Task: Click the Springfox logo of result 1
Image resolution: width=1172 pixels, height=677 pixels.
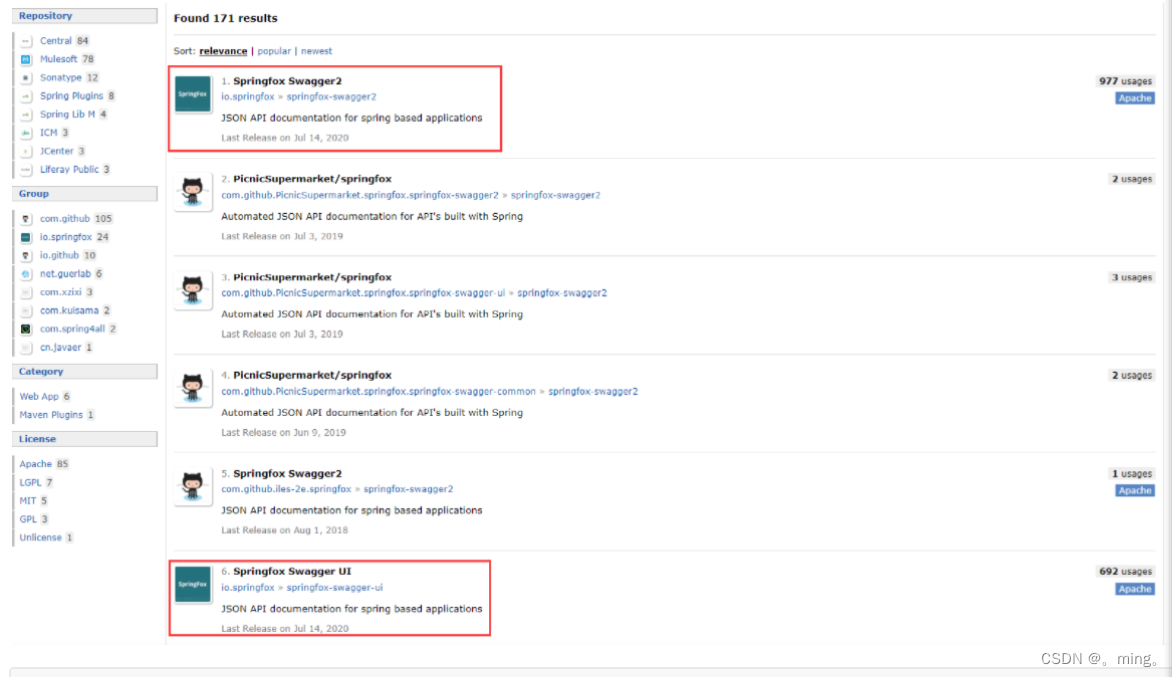Action: [193, 94]
